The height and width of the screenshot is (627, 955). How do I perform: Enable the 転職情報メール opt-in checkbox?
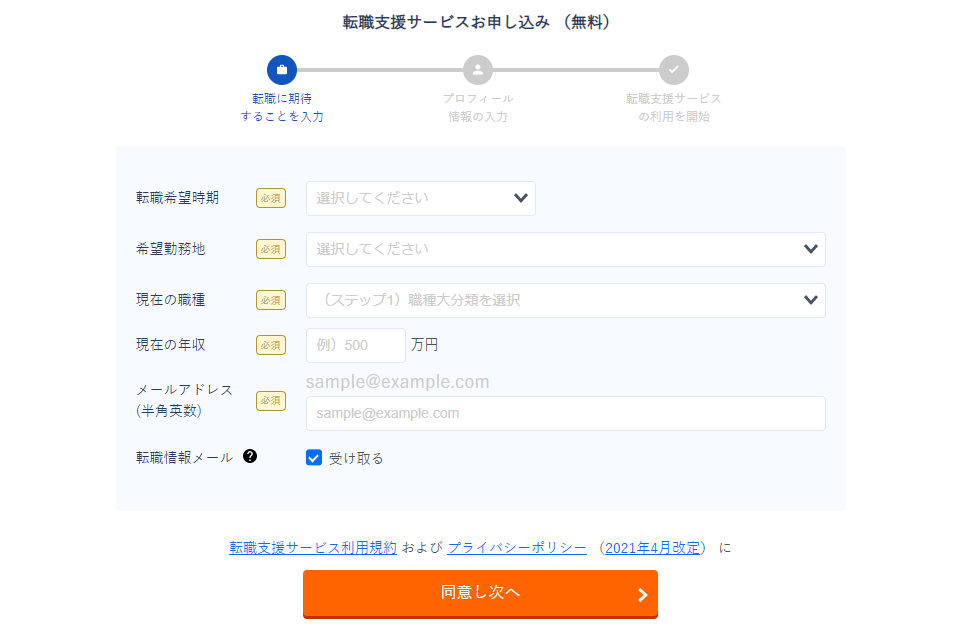coord(315,457)
